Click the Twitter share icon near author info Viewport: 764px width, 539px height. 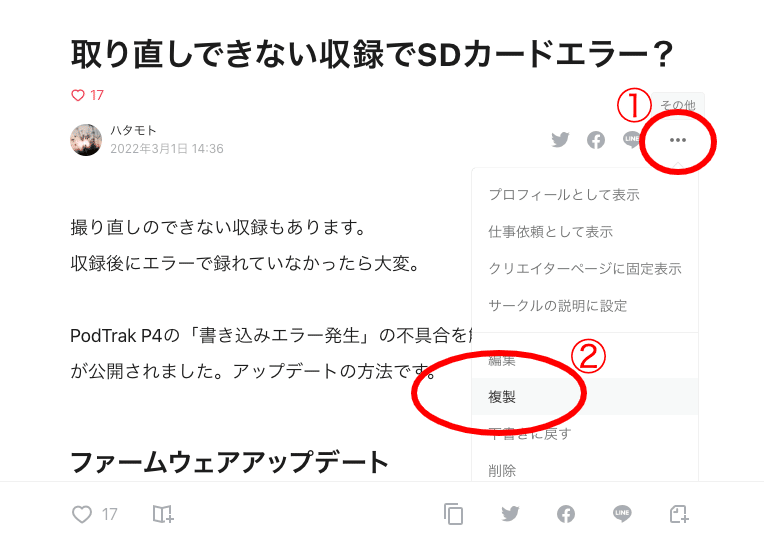pos(560,140)
